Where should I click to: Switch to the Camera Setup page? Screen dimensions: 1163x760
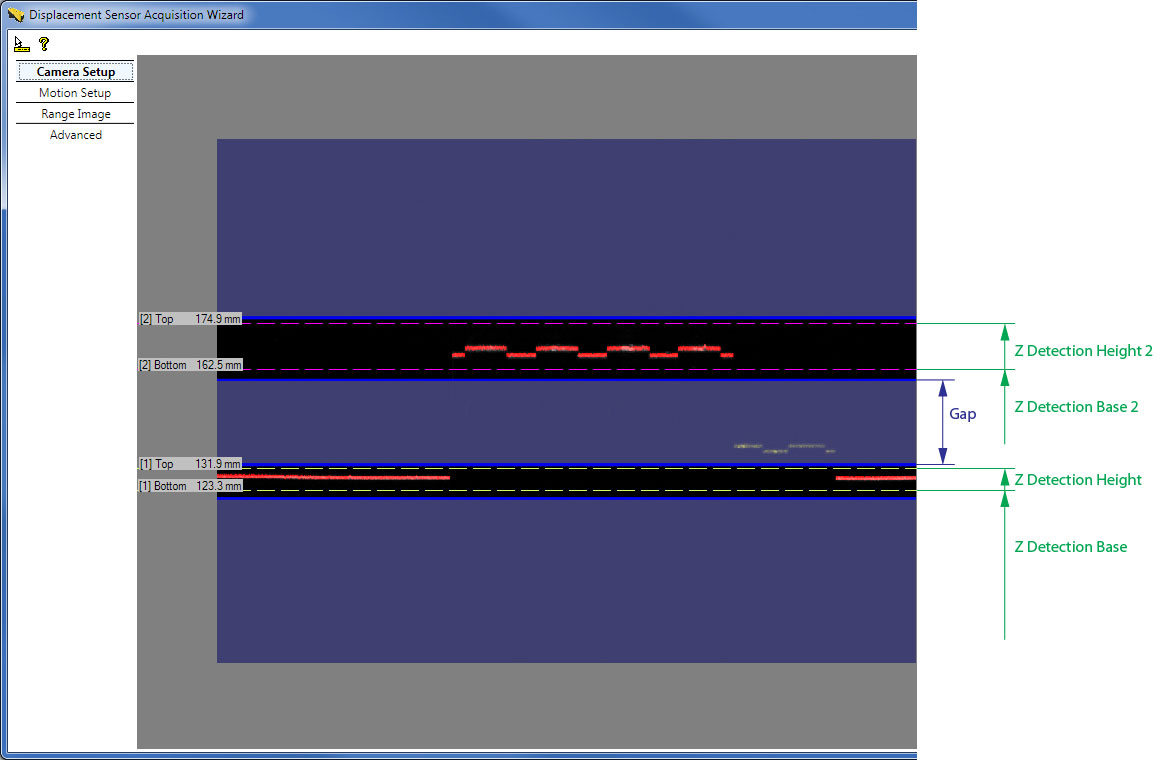coord(75,71)
